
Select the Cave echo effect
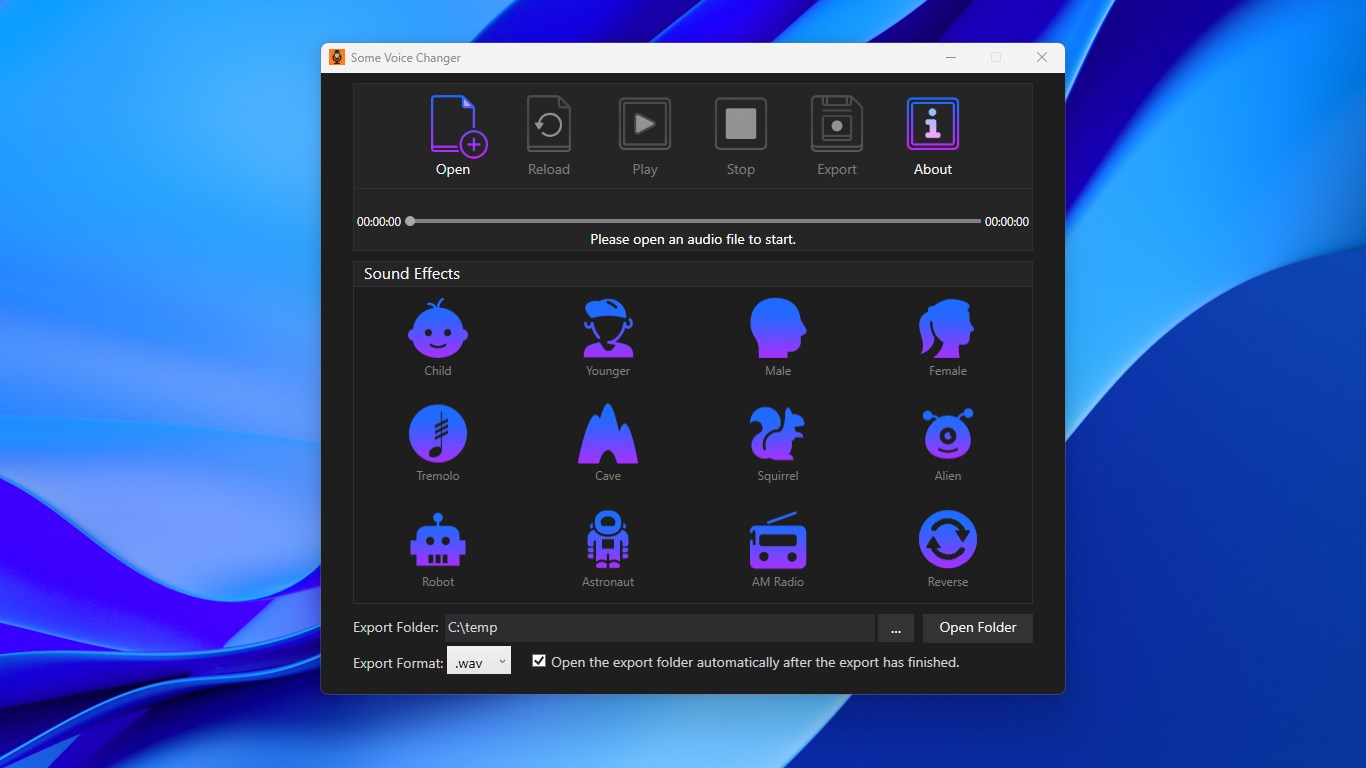coord(608,441)
